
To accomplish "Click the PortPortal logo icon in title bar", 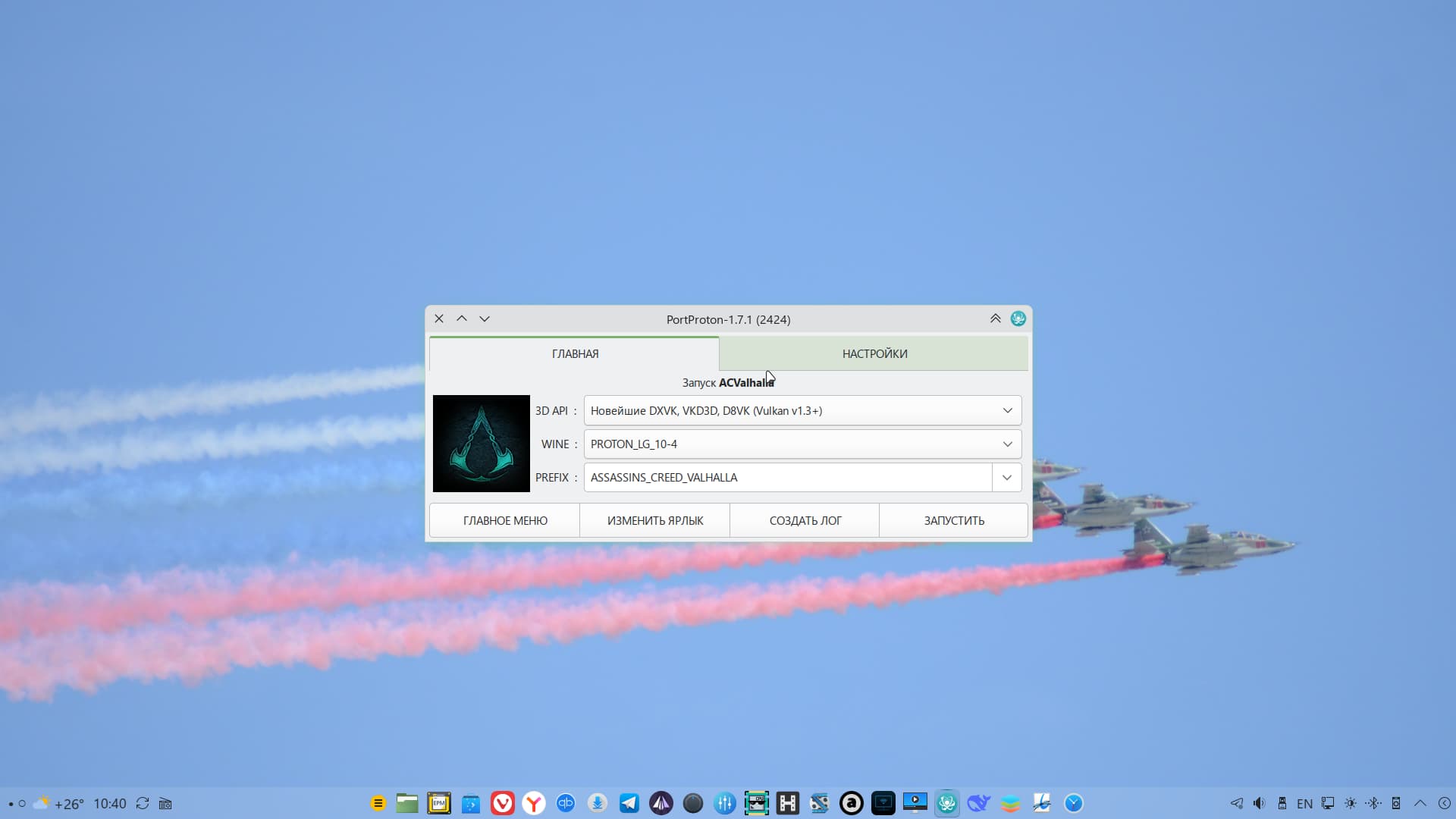I will click(1018, 318).
